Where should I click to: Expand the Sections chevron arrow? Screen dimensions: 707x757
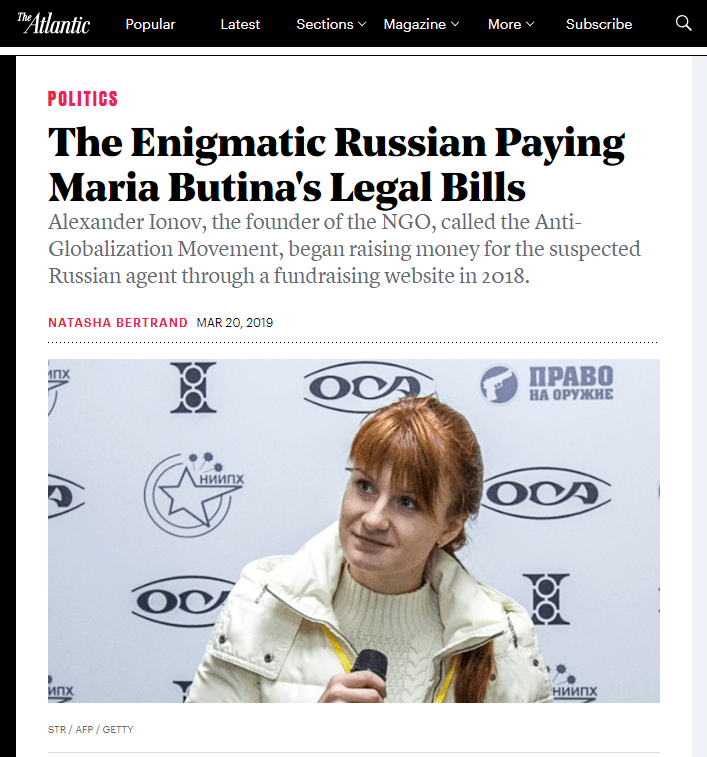[x=362, y=24]
